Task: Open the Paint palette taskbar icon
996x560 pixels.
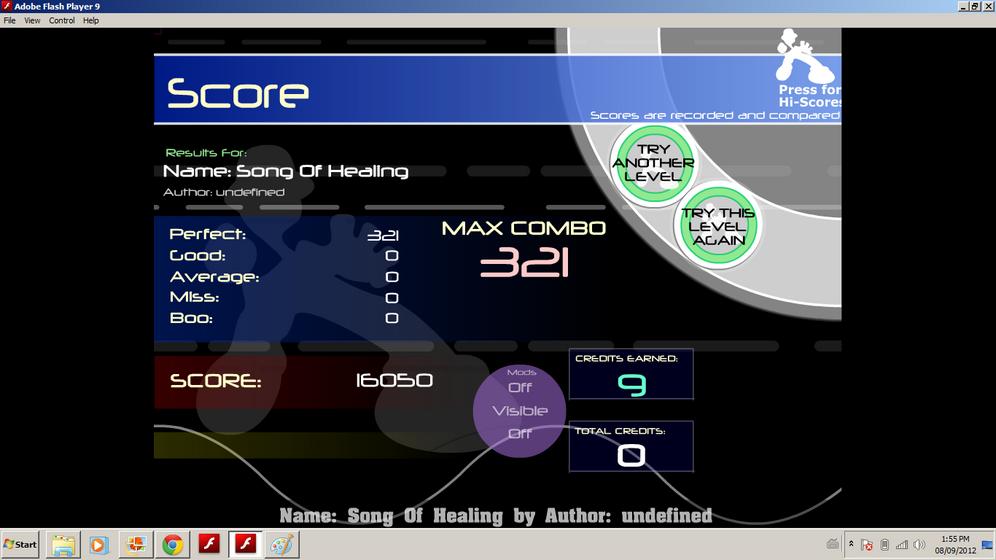Action: tap(282, 545)
